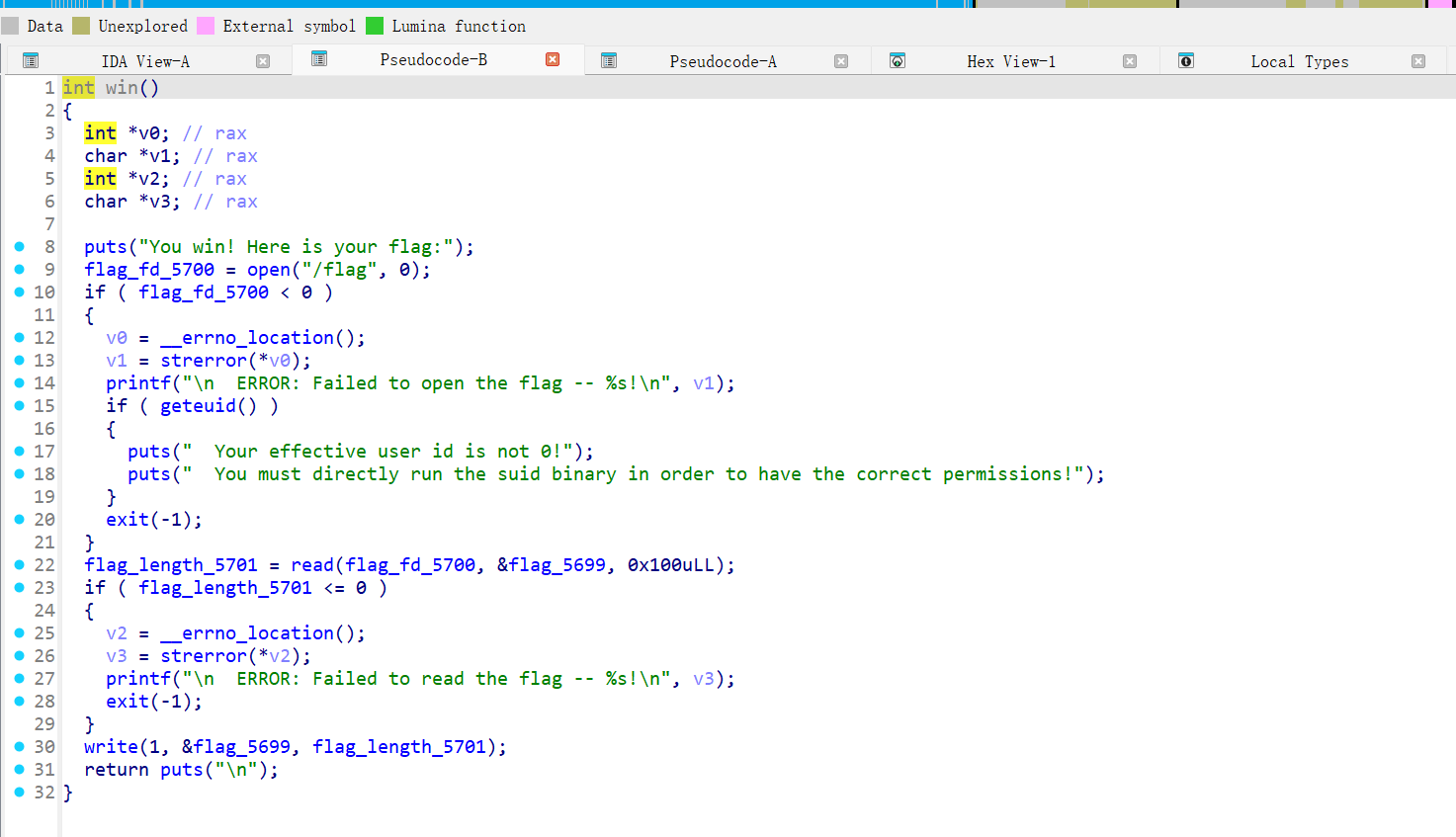Toggle breakpoint dot on line 30
This screenshot has height=837, width=1456.
click(19, 747)
